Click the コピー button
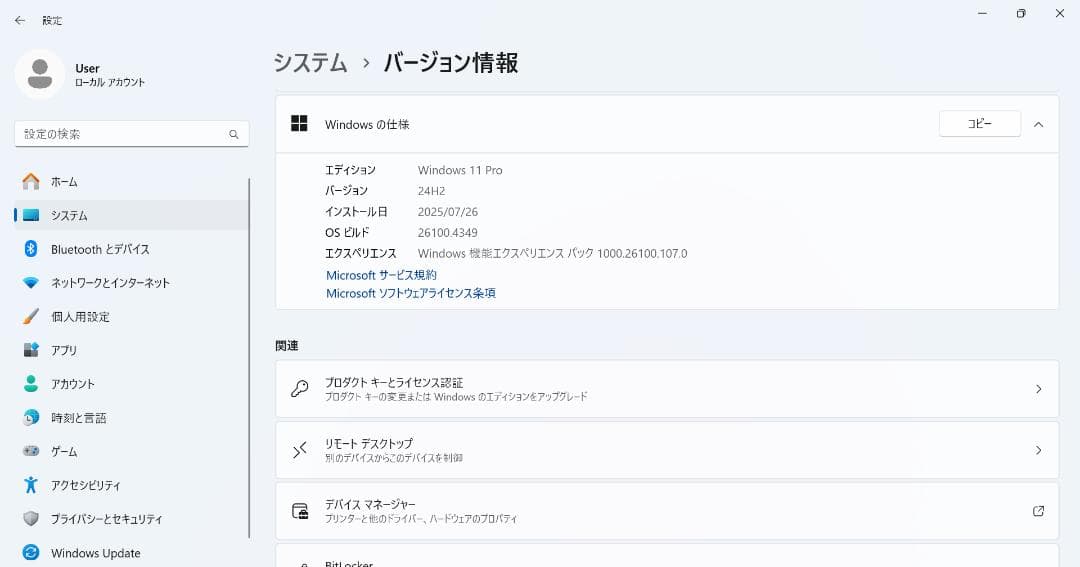The width and height of the screenshot is (1080, 567). point(979,124)
